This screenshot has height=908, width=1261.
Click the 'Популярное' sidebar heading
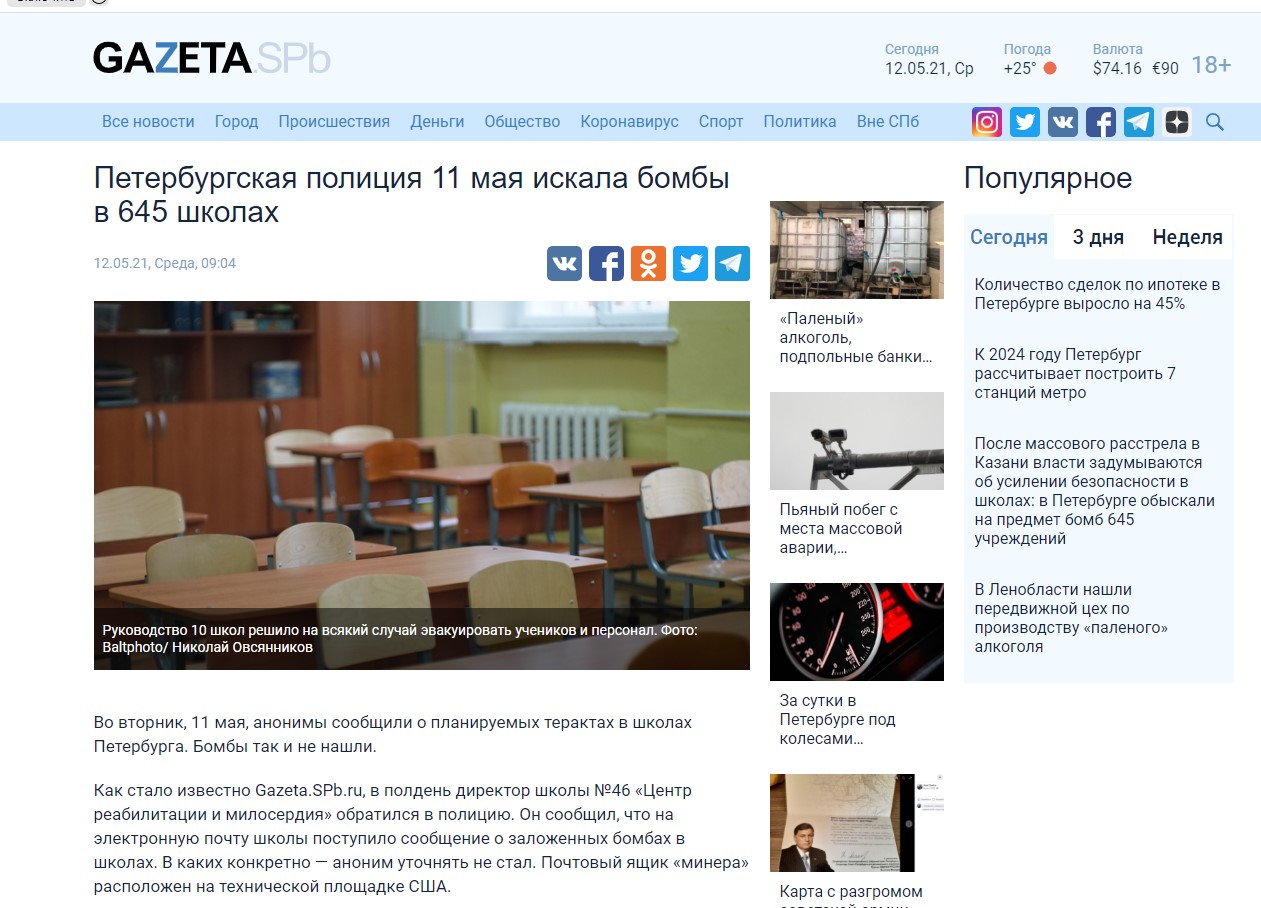1048,179
